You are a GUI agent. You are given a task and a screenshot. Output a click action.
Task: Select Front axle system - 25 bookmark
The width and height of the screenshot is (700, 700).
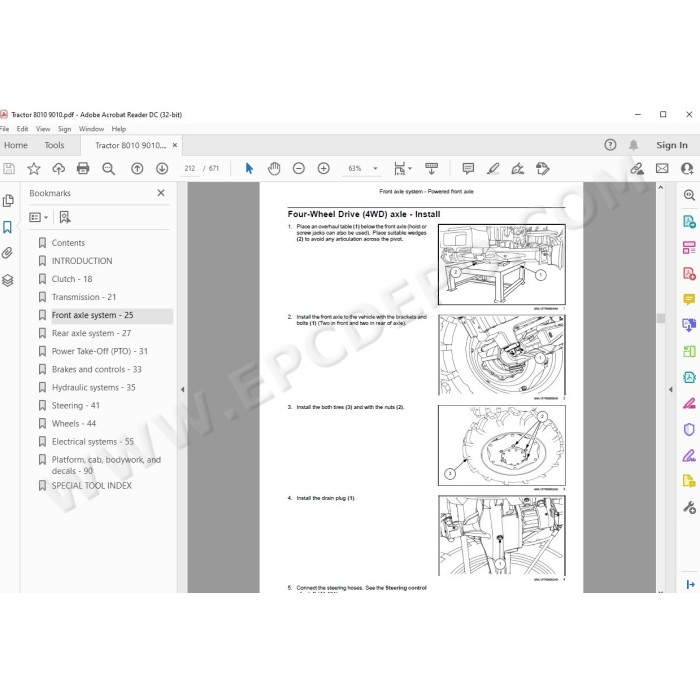[x=92, y=315]
